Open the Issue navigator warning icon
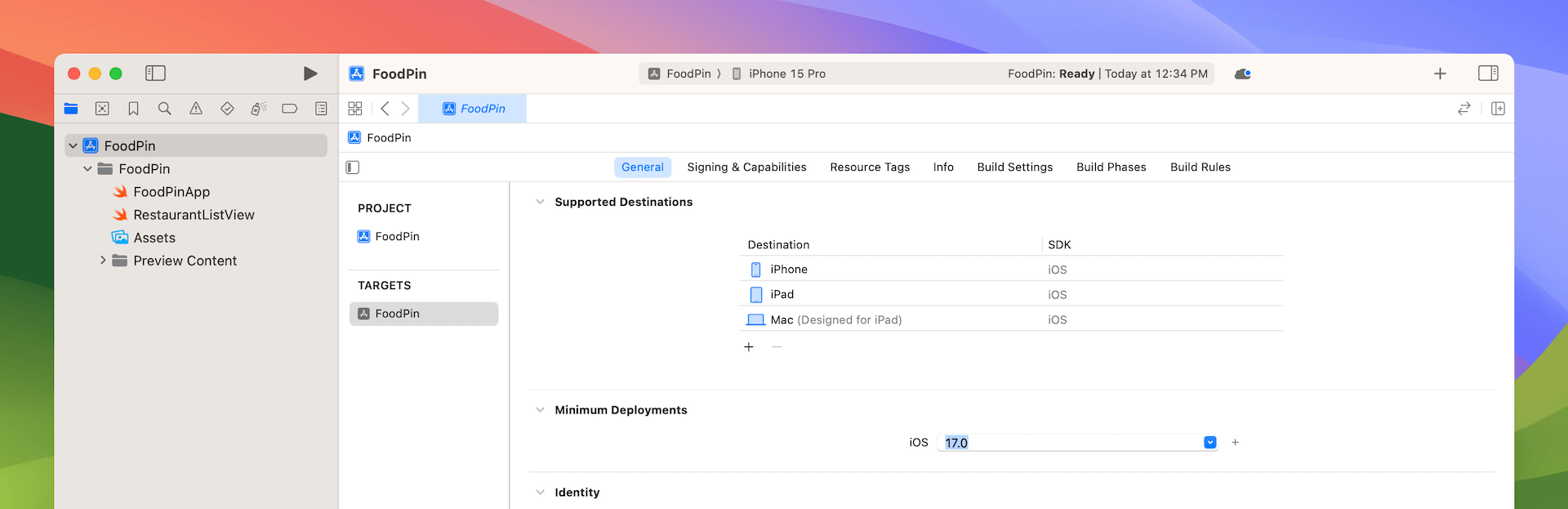This screenshot has height=509, width=1568. pos(196,109)
